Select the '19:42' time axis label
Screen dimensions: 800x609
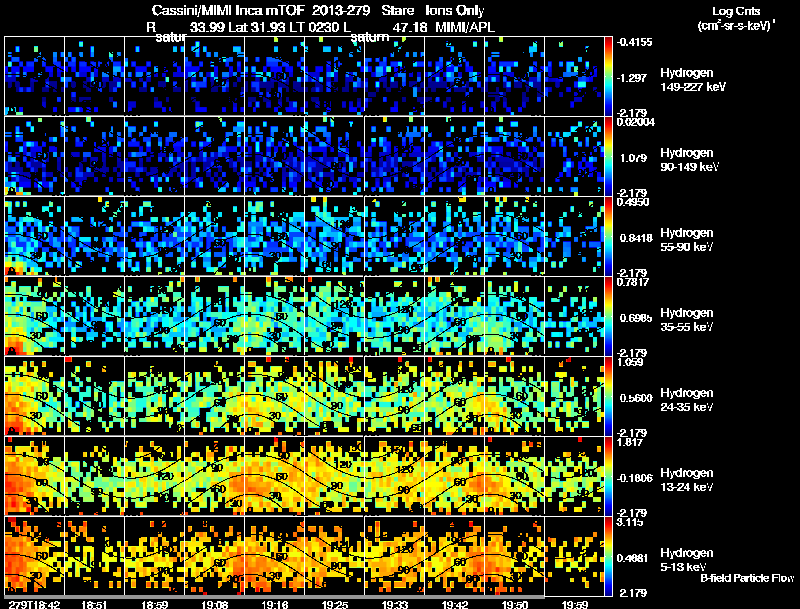[x=455, y=605]
